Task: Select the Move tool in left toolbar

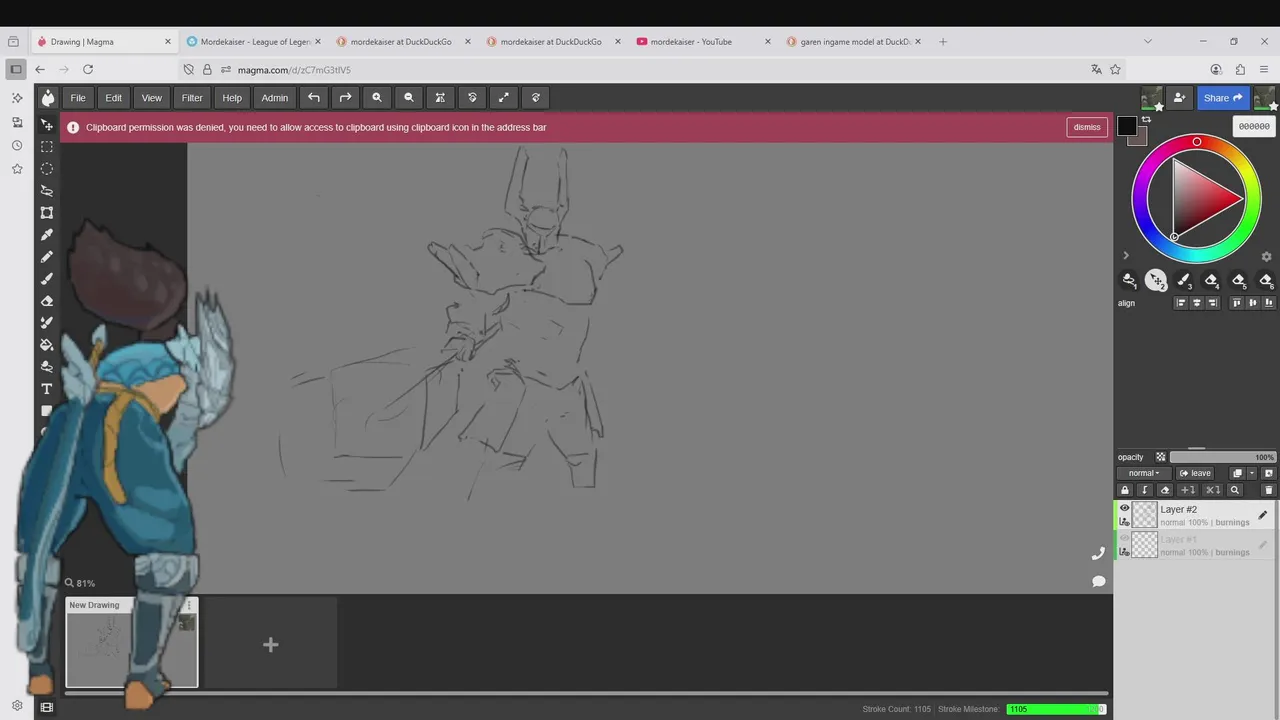Action: (46, 124)
